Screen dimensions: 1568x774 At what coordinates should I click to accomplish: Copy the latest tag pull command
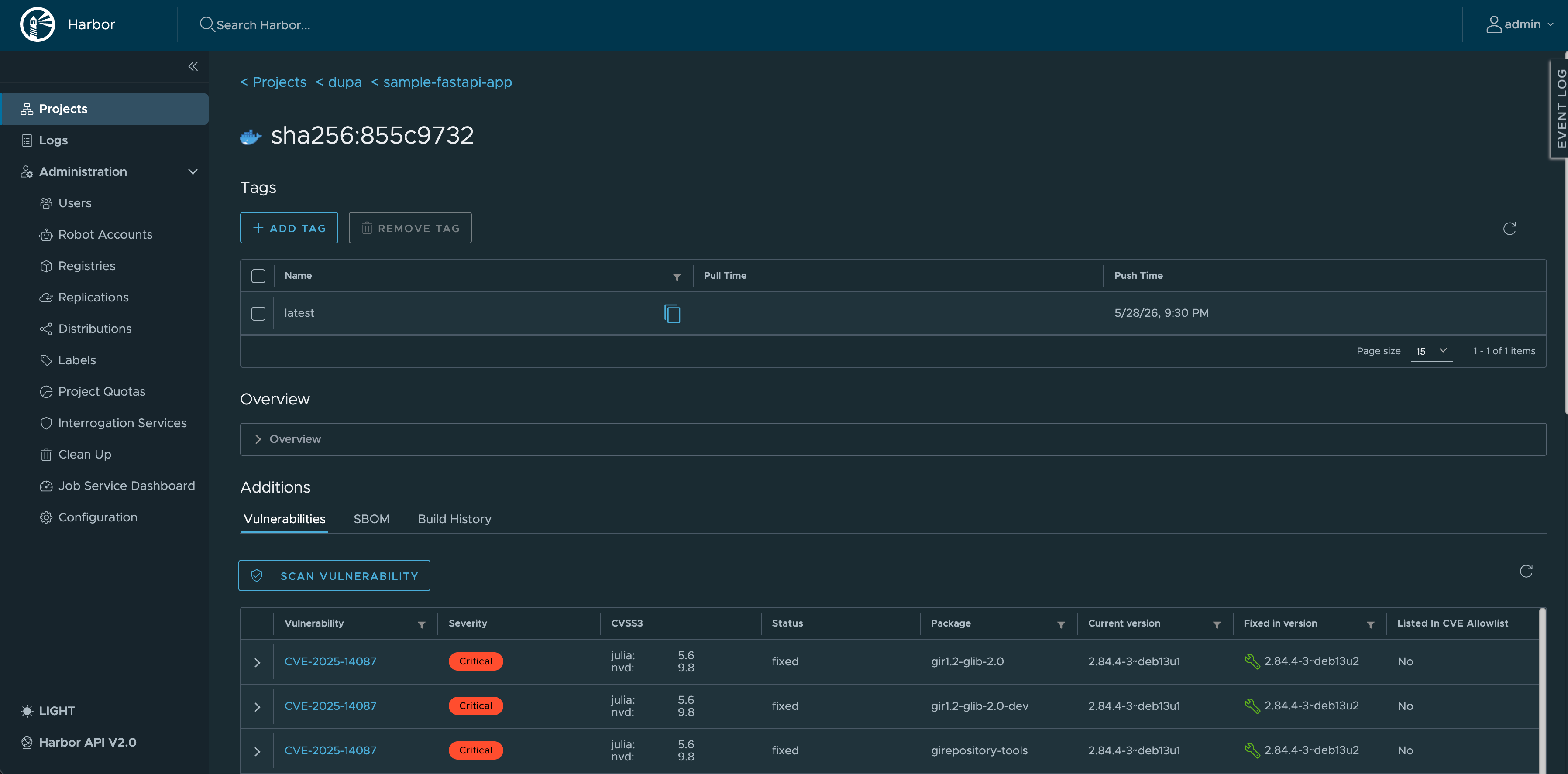click(672, 313)
